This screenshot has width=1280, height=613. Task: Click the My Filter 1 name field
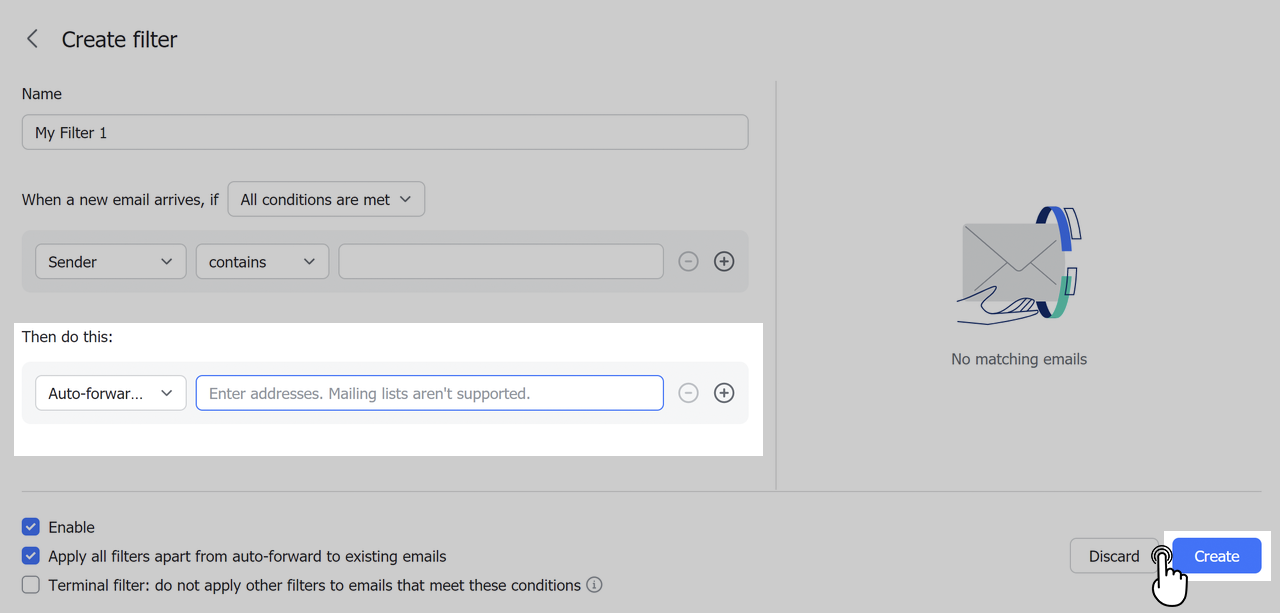pos(385,131)
